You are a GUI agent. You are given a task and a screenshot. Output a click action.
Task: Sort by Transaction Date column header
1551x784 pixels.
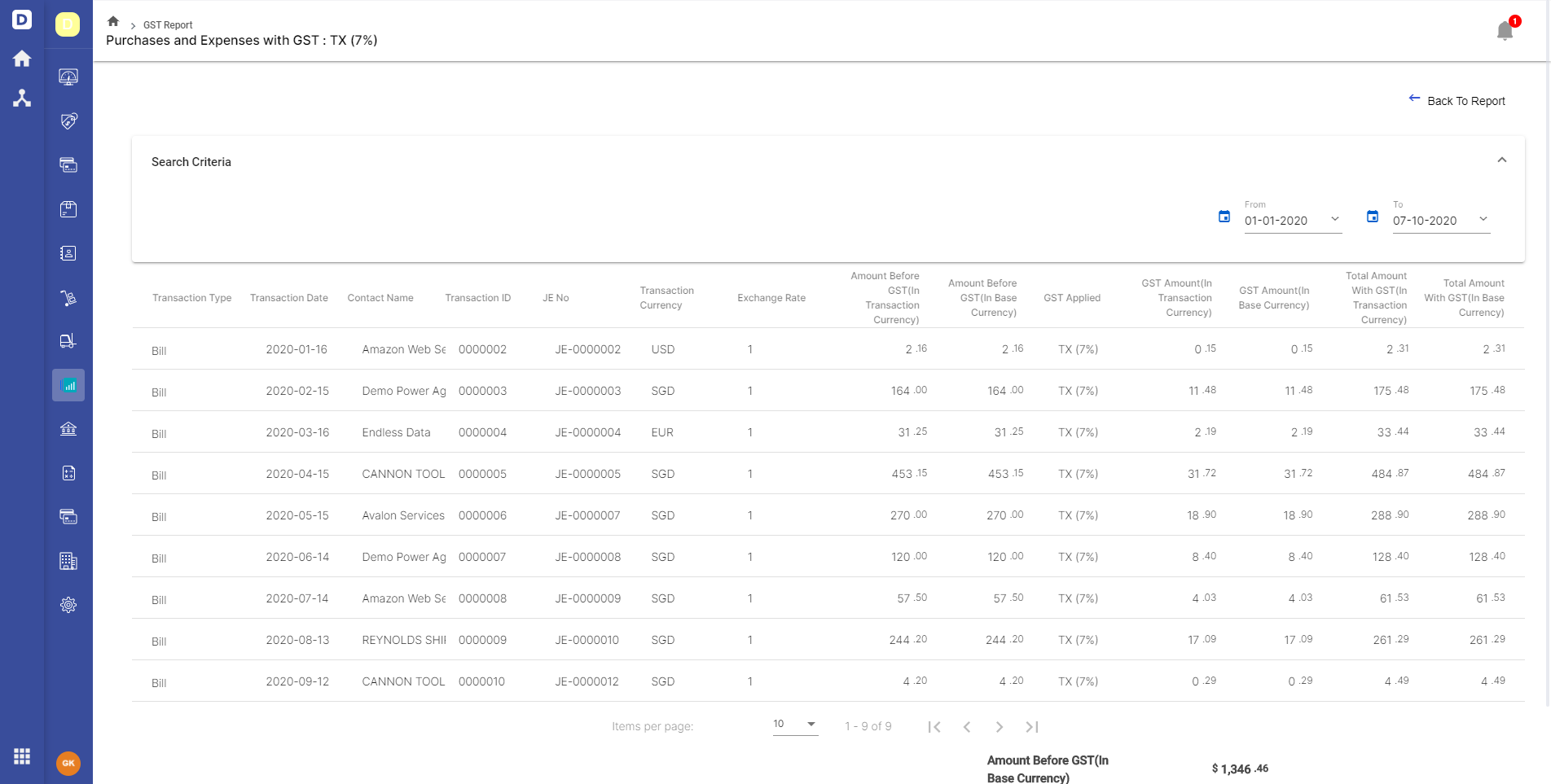(289, 298)
